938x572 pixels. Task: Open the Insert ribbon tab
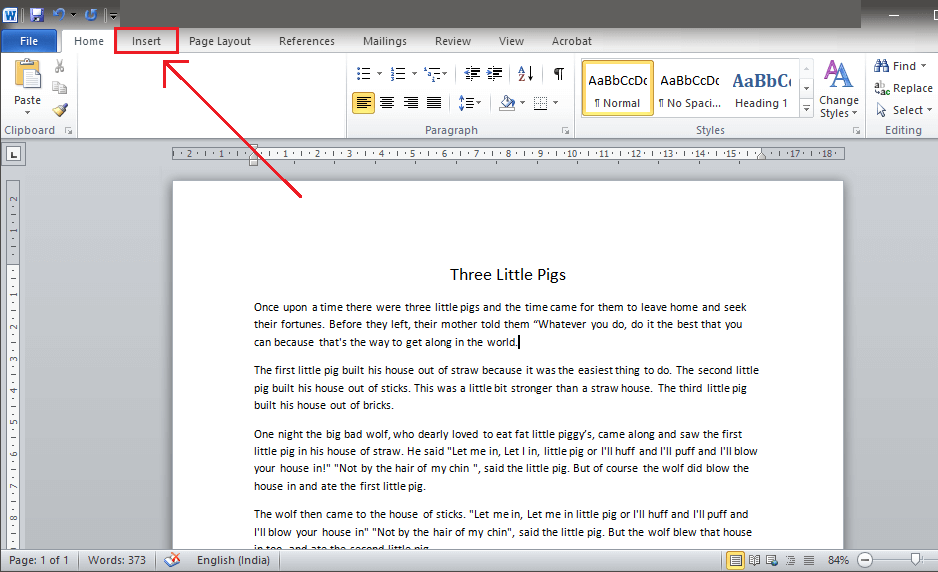[146, 41]
